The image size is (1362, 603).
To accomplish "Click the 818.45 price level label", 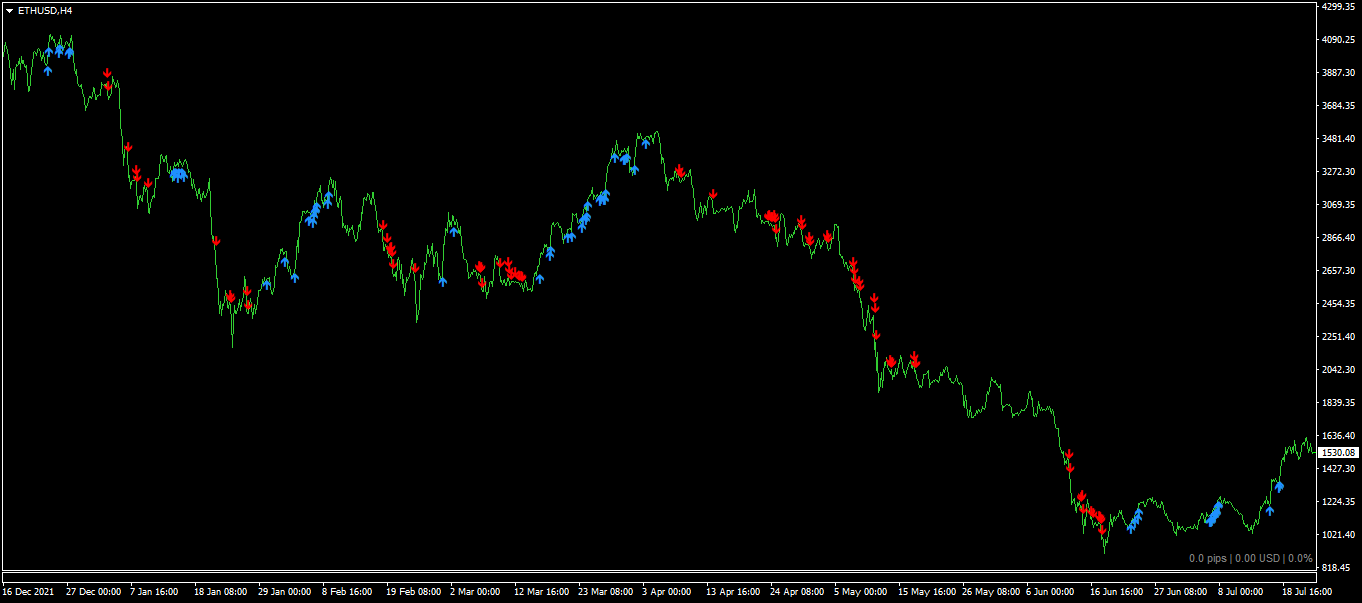I will [1336, 568].
